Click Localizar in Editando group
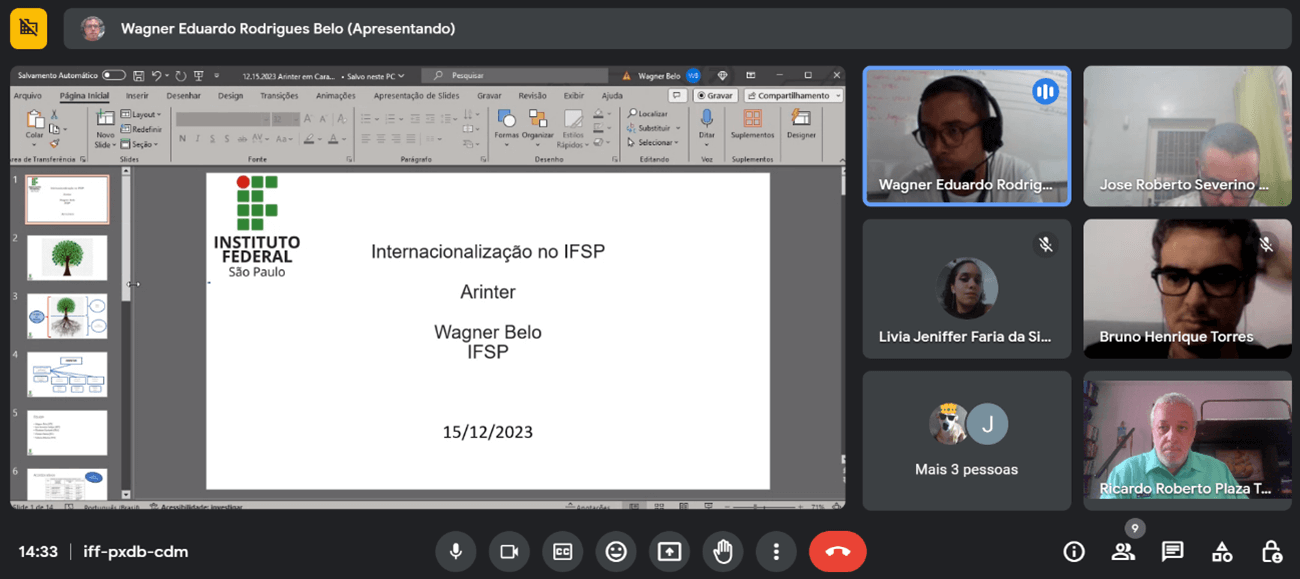1300x579 pixels. coord(648,114)
